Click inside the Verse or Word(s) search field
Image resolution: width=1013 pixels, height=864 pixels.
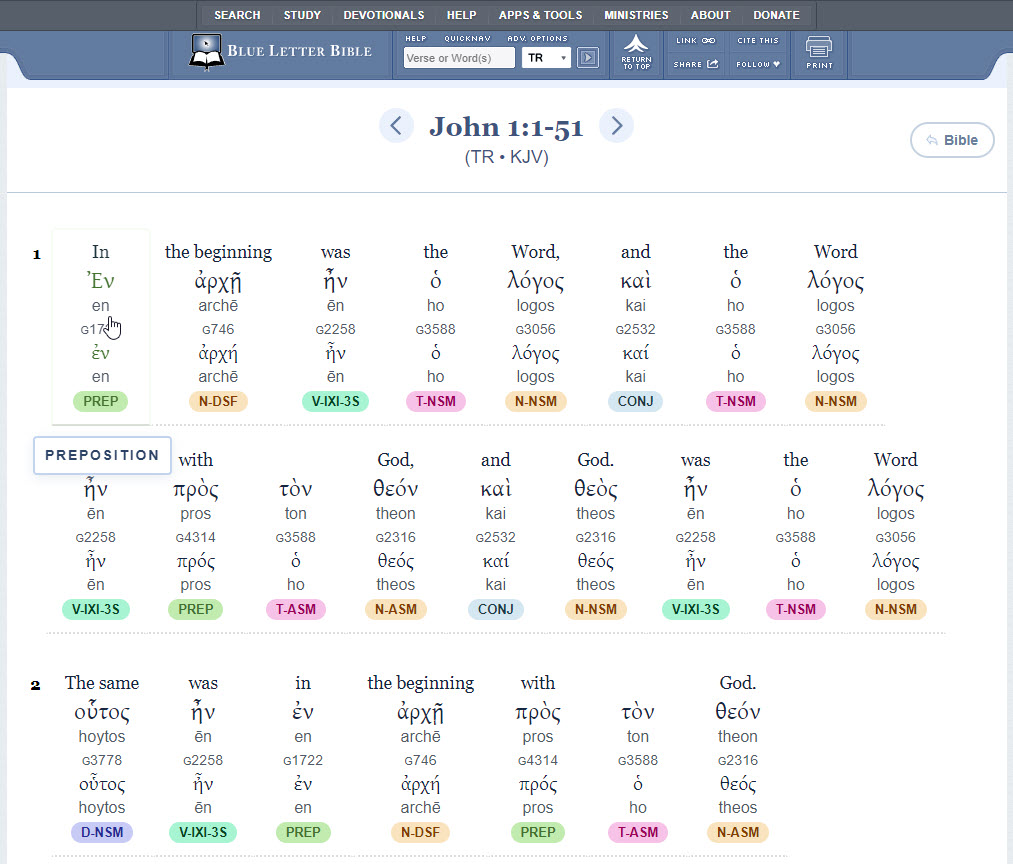pyautogui.click(x=459, y=58)
